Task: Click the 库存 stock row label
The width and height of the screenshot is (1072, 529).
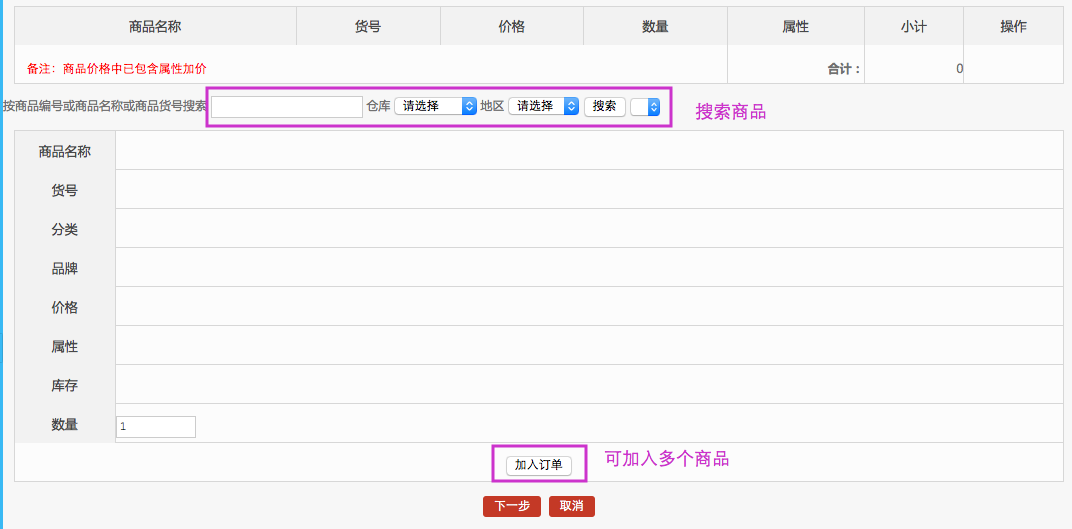Action: point(65,385)
